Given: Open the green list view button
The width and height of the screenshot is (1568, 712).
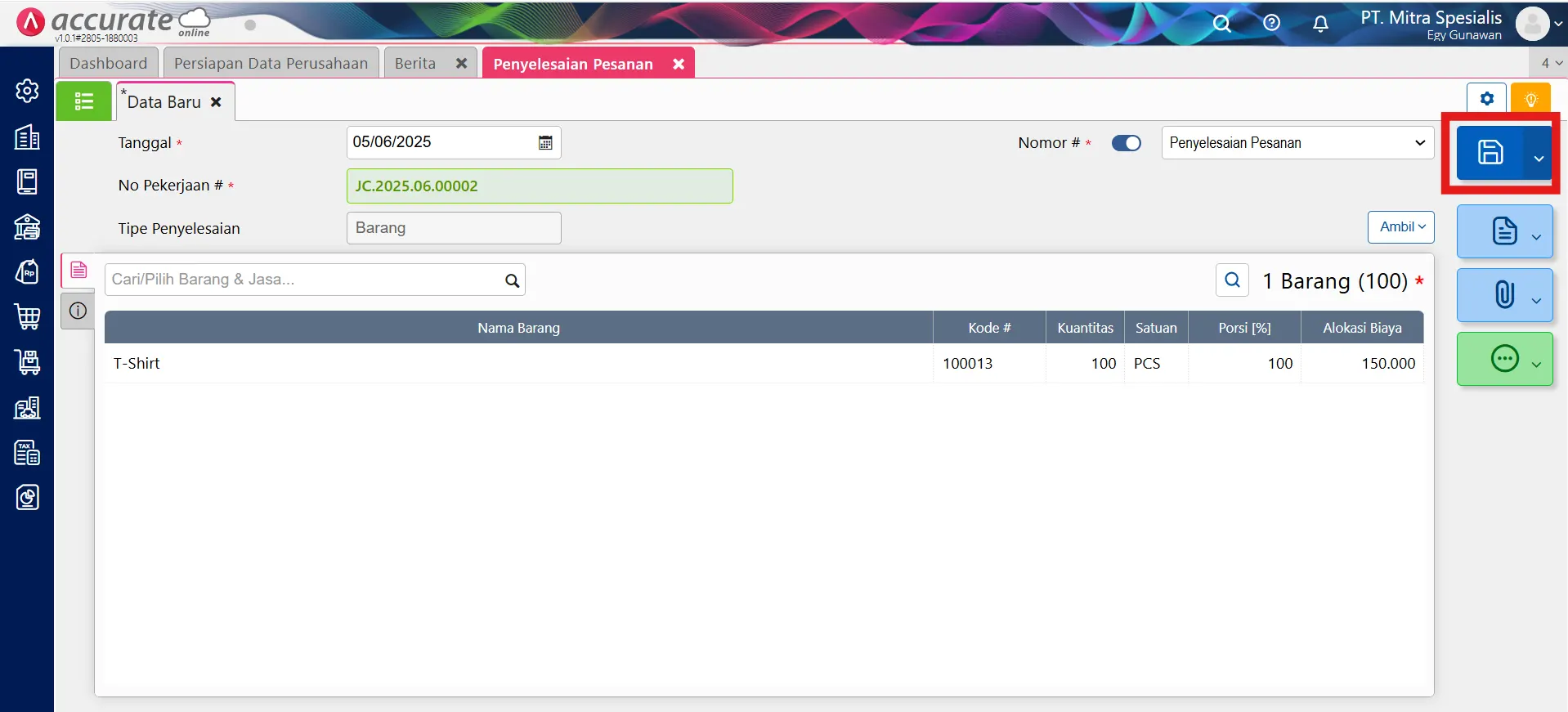Looking at the screenshot, I should click(83, 101).
